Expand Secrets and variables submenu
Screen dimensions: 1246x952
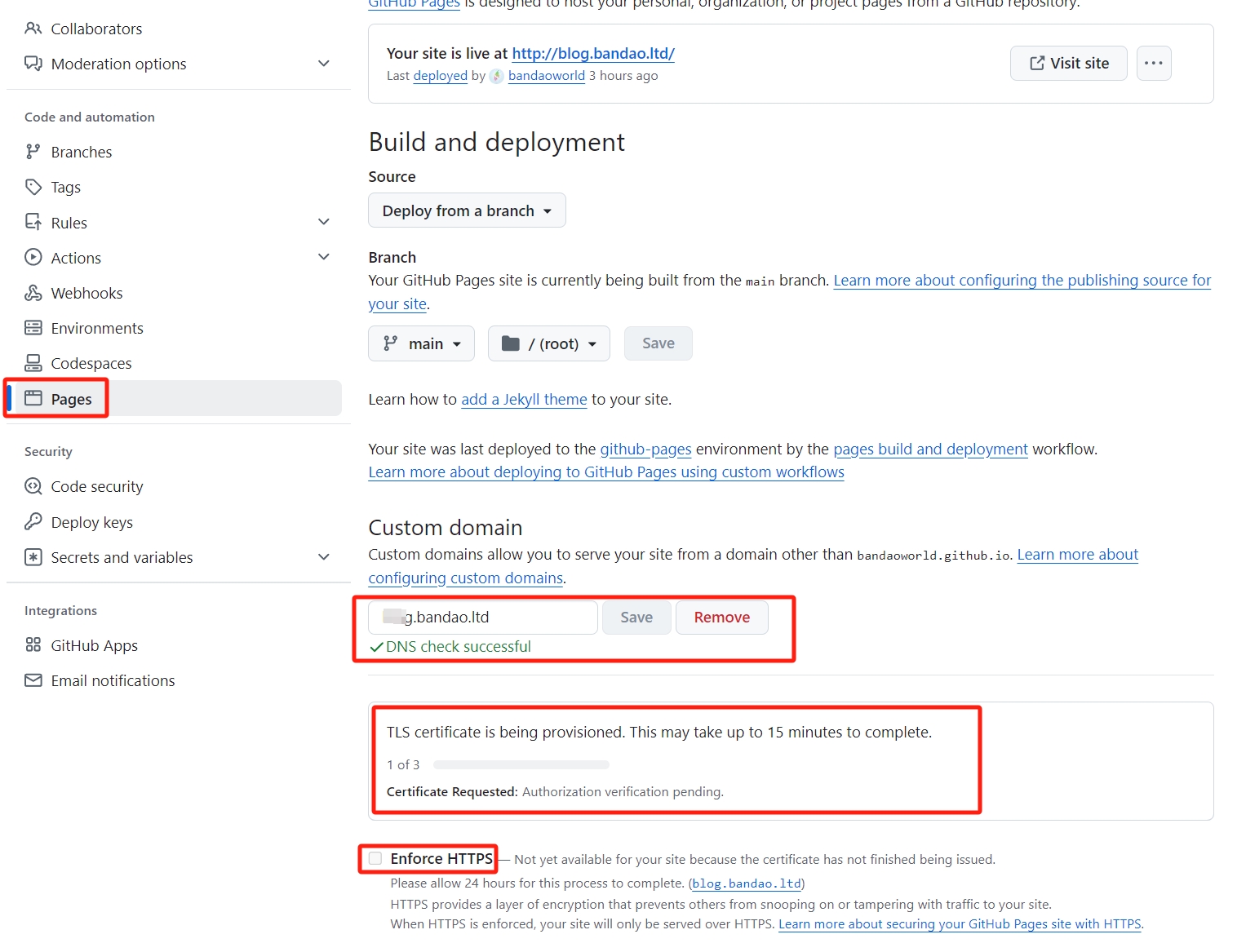[323, 557]
